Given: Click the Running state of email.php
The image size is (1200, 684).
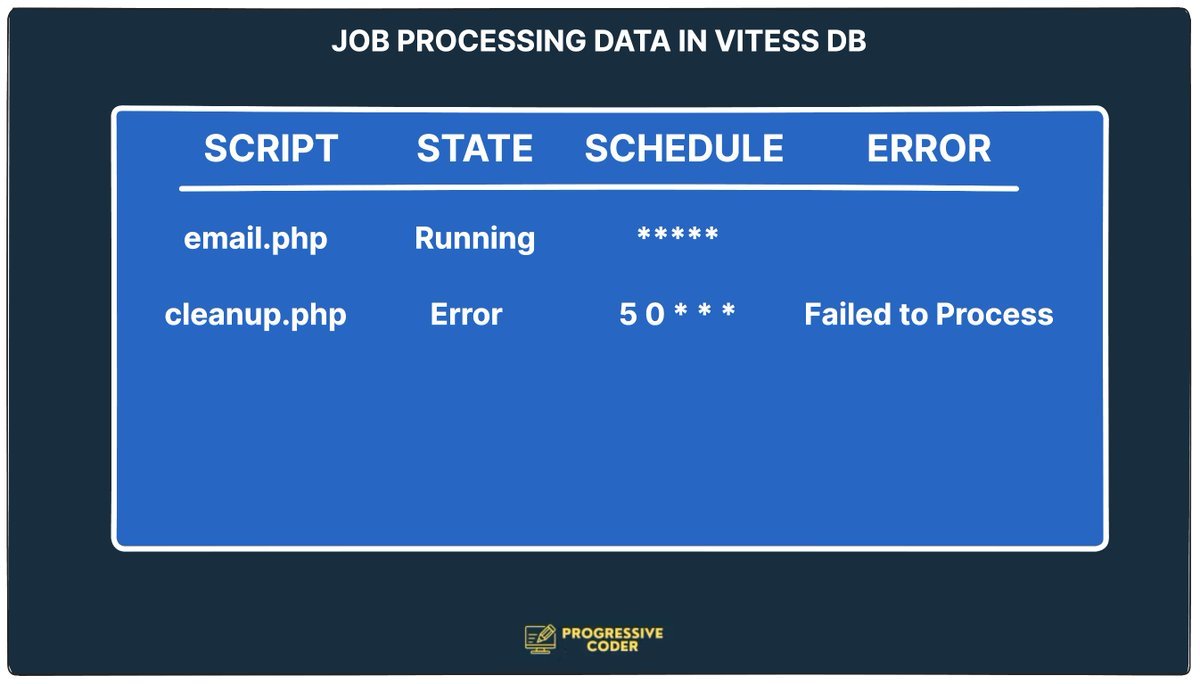Looking at the screenshot, I should coord(474,239).
